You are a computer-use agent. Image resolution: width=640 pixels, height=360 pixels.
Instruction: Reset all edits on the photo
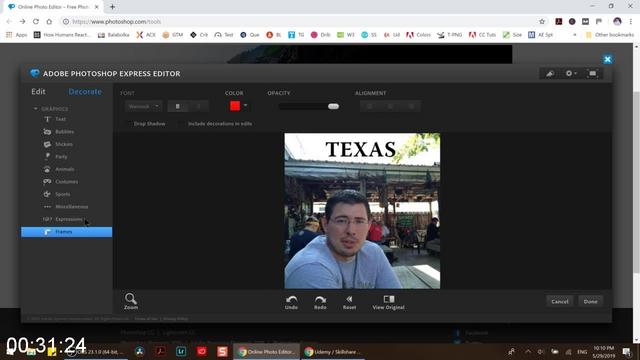[349, 302]
